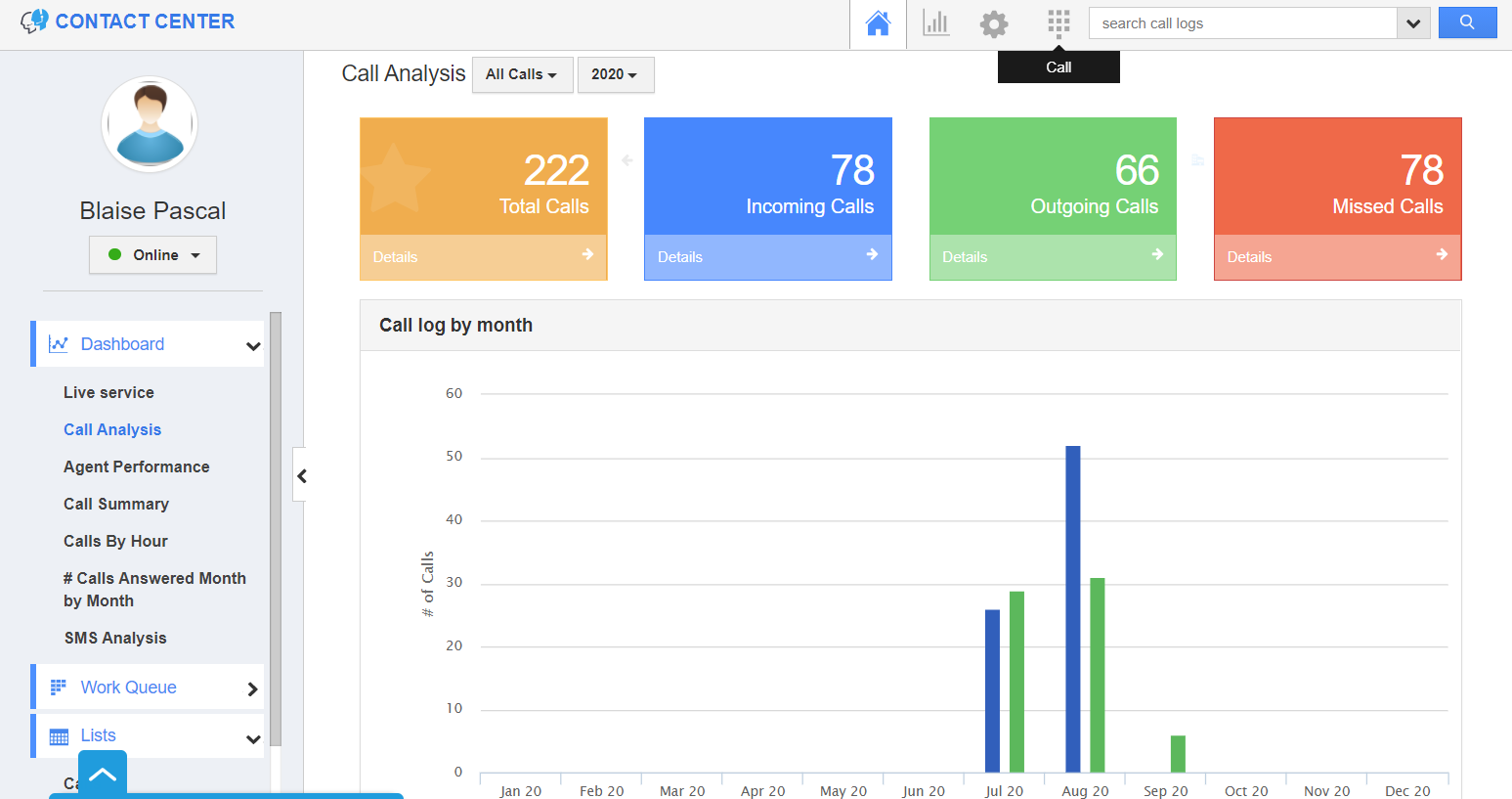Click the dial pad Call icon

point(1058,23)
